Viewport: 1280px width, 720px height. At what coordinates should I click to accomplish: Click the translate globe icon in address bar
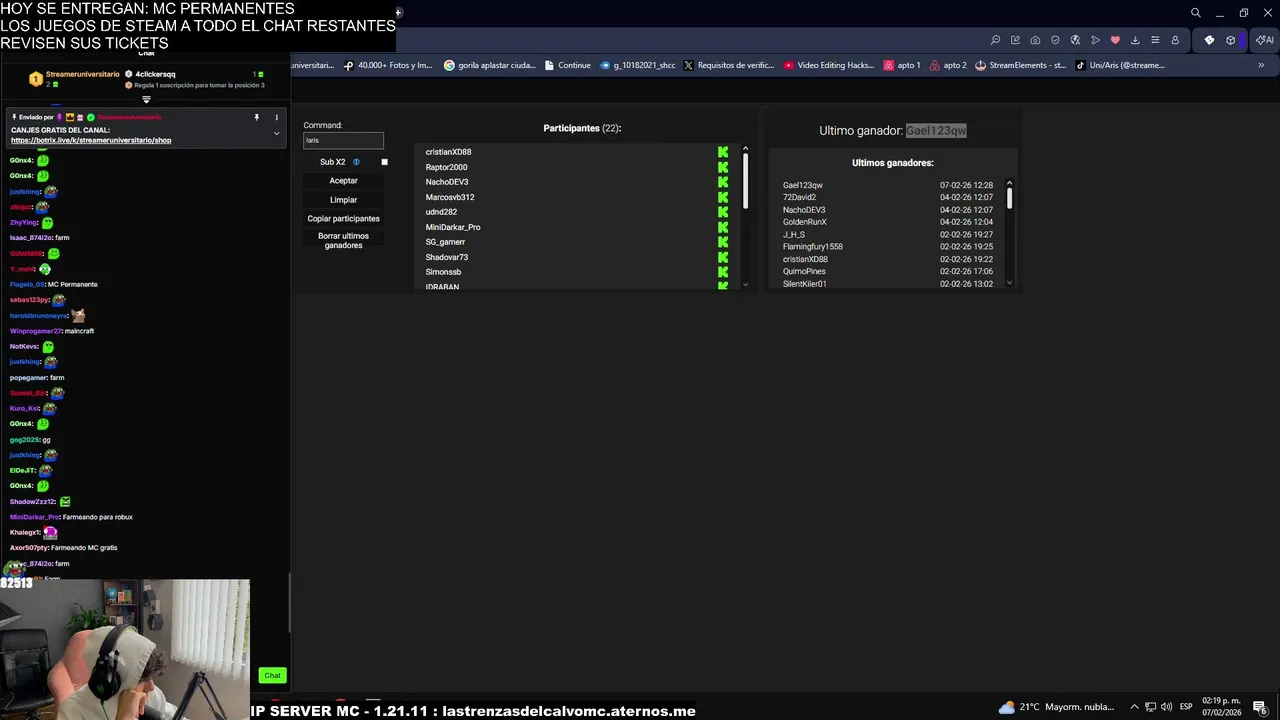[x=1075, y=40]
